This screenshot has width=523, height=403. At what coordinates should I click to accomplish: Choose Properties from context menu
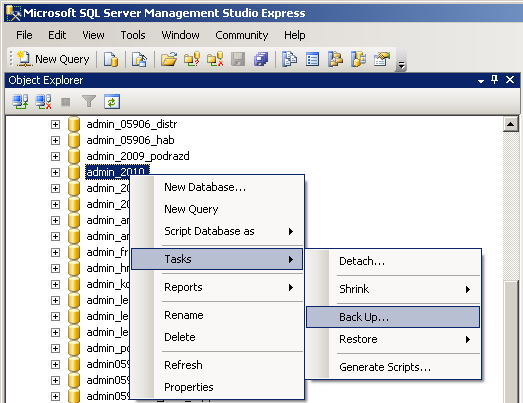217,387
